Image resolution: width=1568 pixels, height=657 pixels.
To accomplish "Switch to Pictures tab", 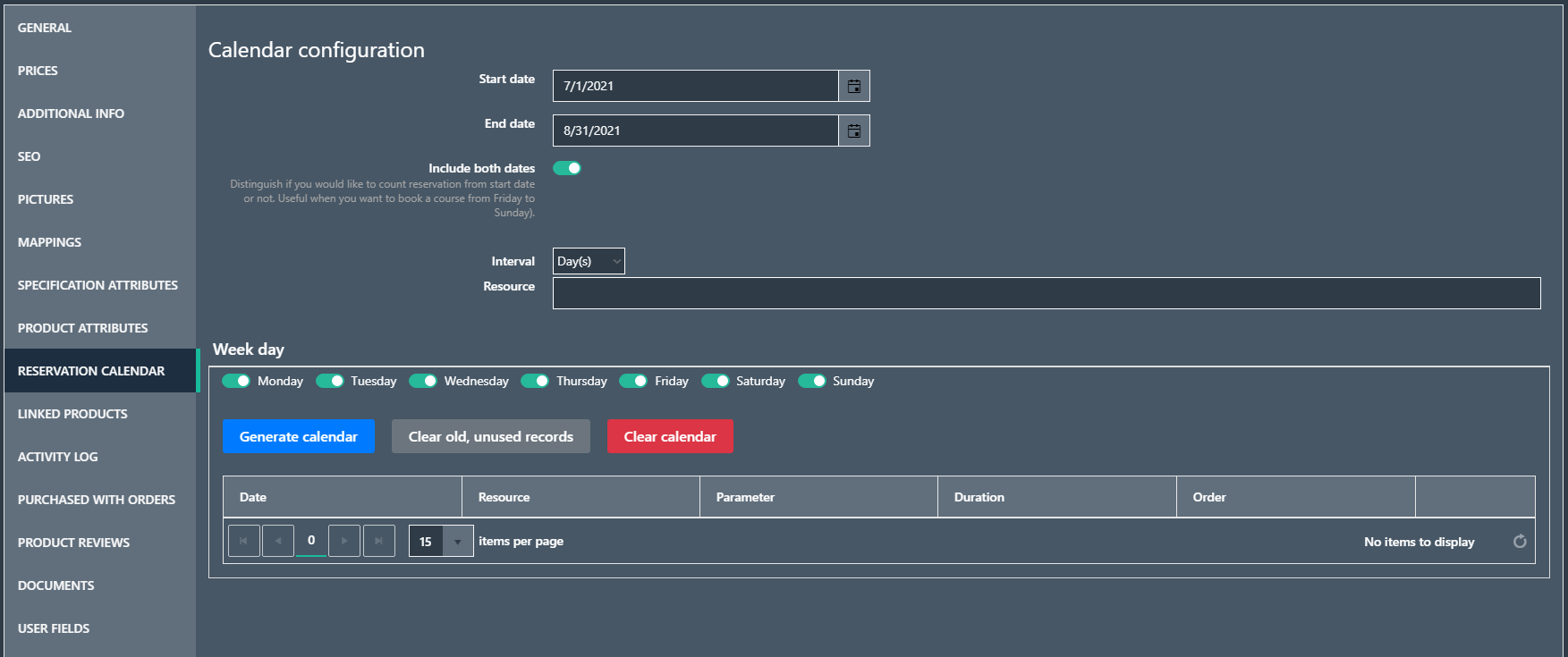I will point(100,199).
